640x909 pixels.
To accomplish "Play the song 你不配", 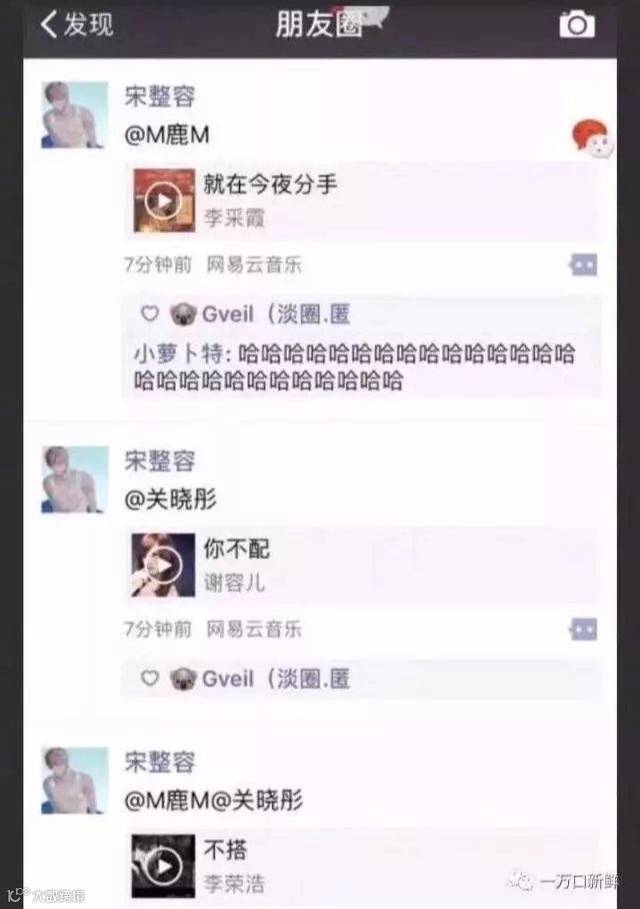I will pyautogui.click(x=163, y=565).
